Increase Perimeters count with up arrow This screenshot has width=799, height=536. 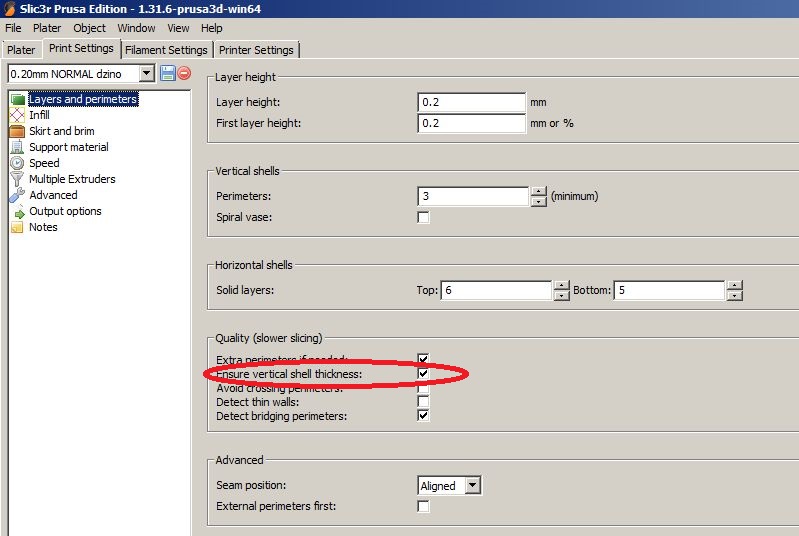click(x=539, y=192)
